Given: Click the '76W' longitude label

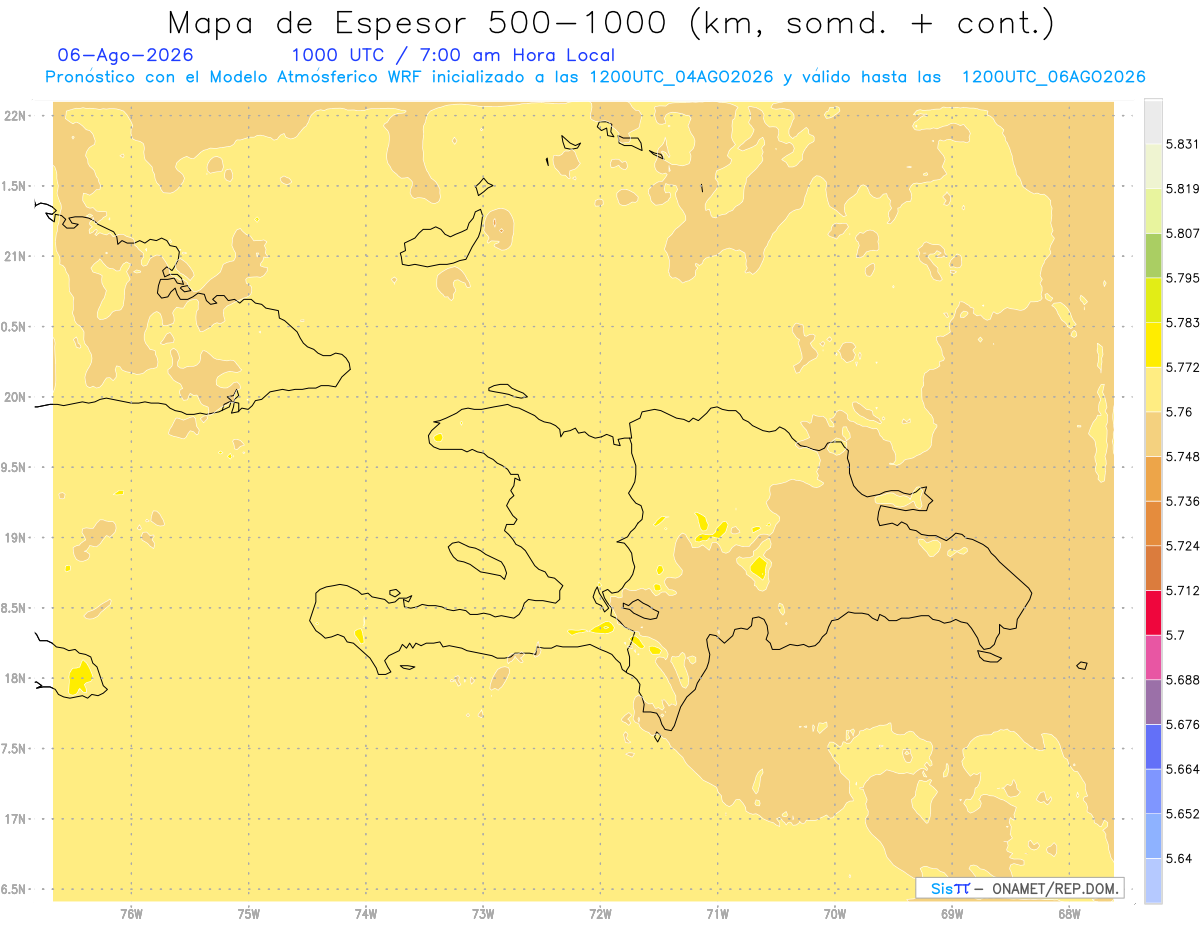Looking at the screenshot, I should coord(131,913).
